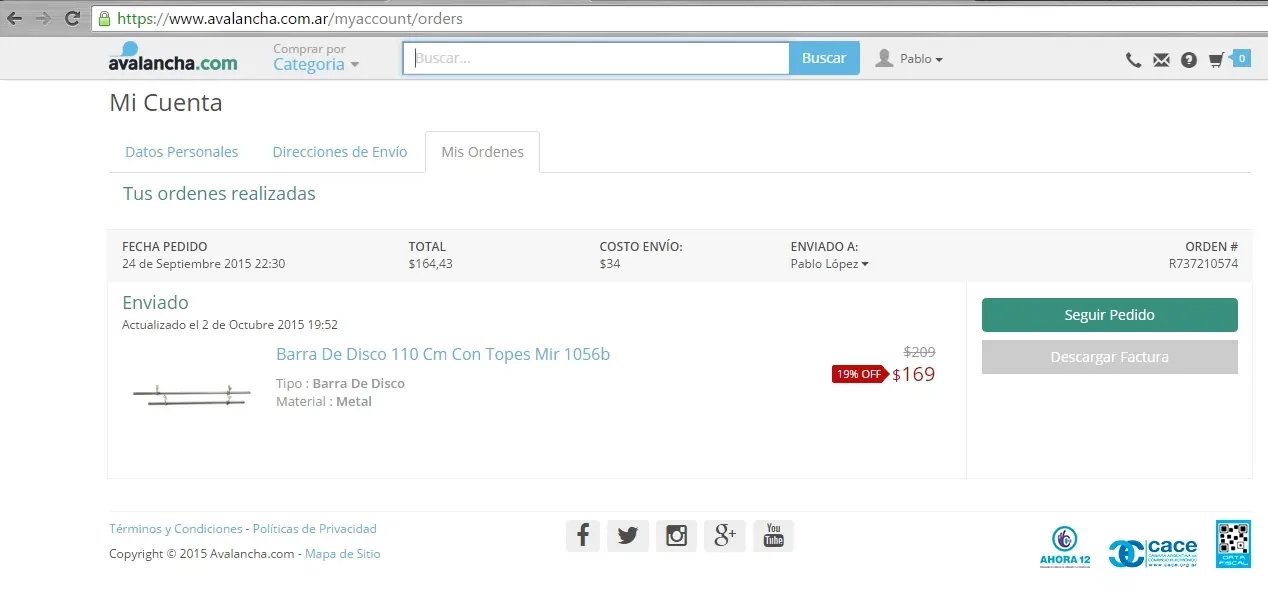
Task: Open the YouTube social icon
Action: 773,536
